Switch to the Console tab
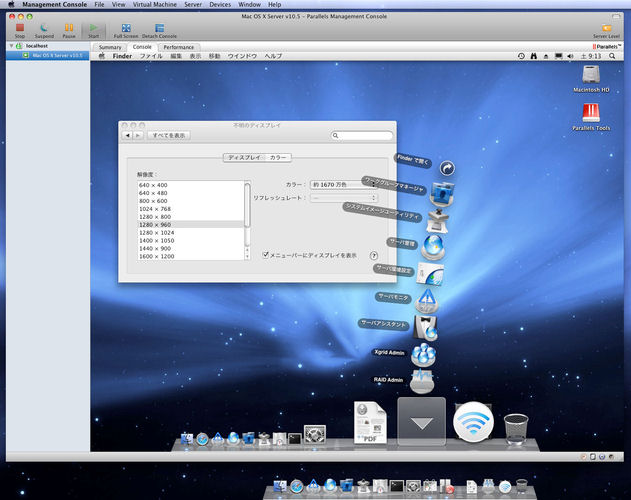 (x=142, y=47)
